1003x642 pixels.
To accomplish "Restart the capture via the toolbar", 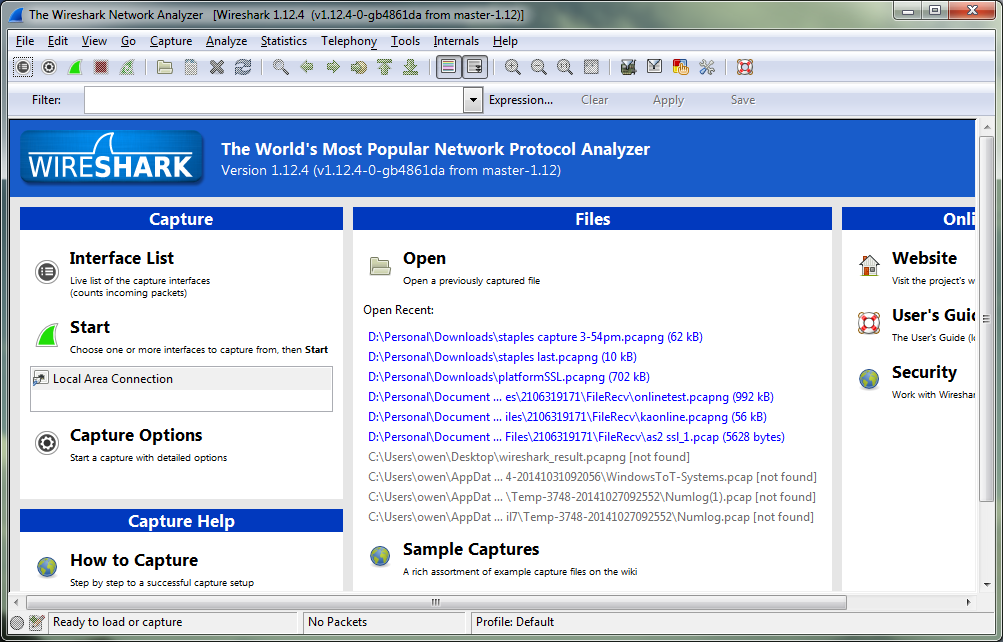I will [x=127, y=67].
